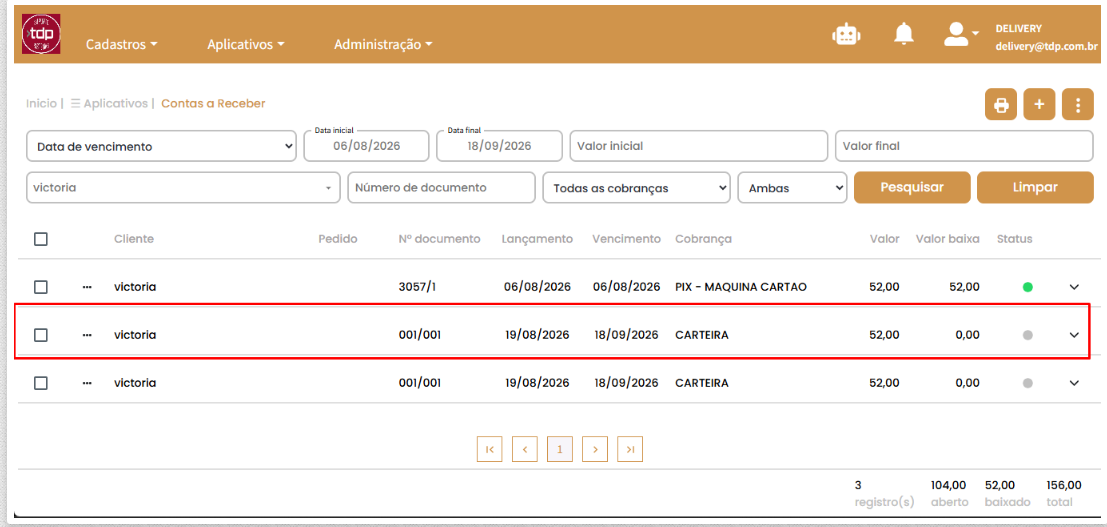The image size is (1107, 527).
Task: Select page 1 in pagination
Action: pos(560,449)
